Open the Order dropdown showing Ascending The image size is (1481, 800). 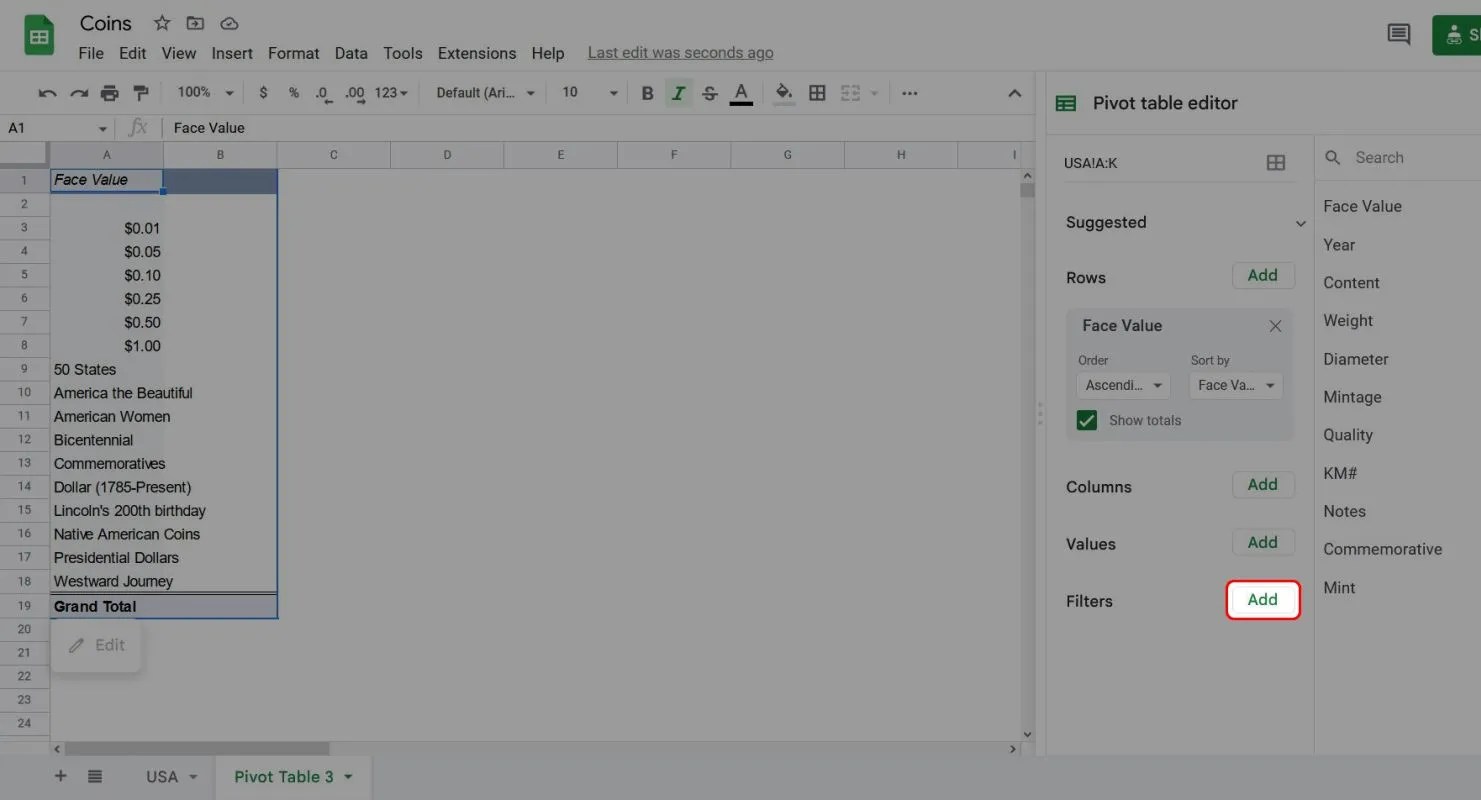(x=1122, y=385)
